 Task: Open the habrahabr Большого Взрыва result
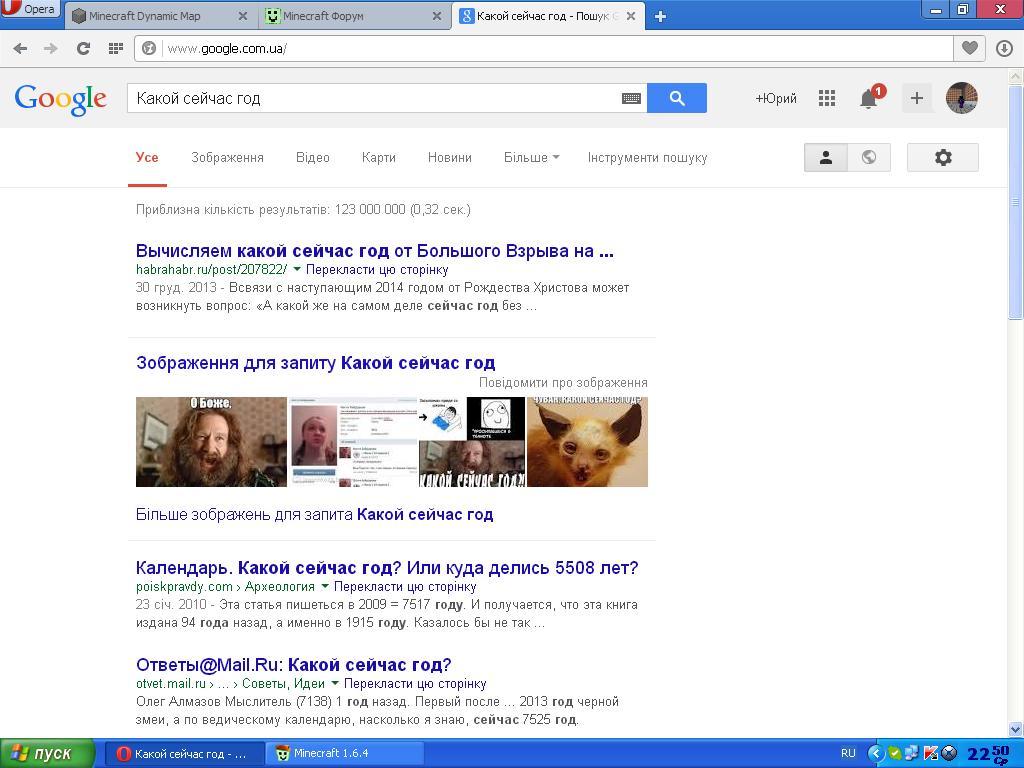pyautogui.click(x=375, y=251)
